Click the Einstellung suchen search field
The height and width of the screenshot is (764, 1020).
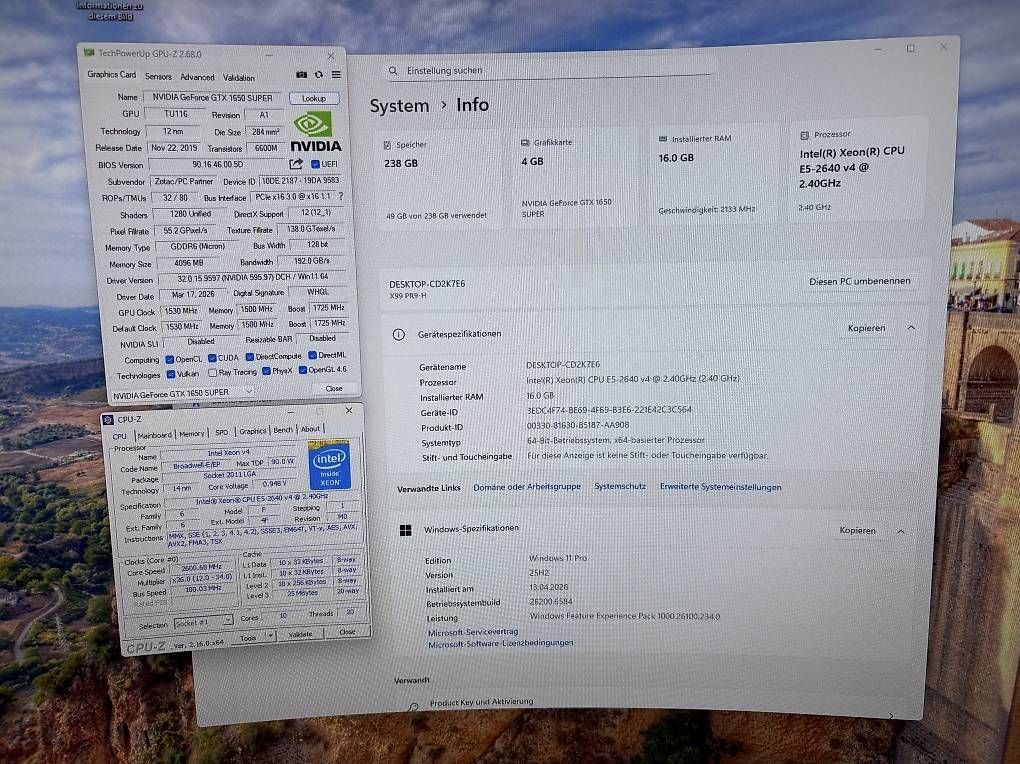pos(550,70)
